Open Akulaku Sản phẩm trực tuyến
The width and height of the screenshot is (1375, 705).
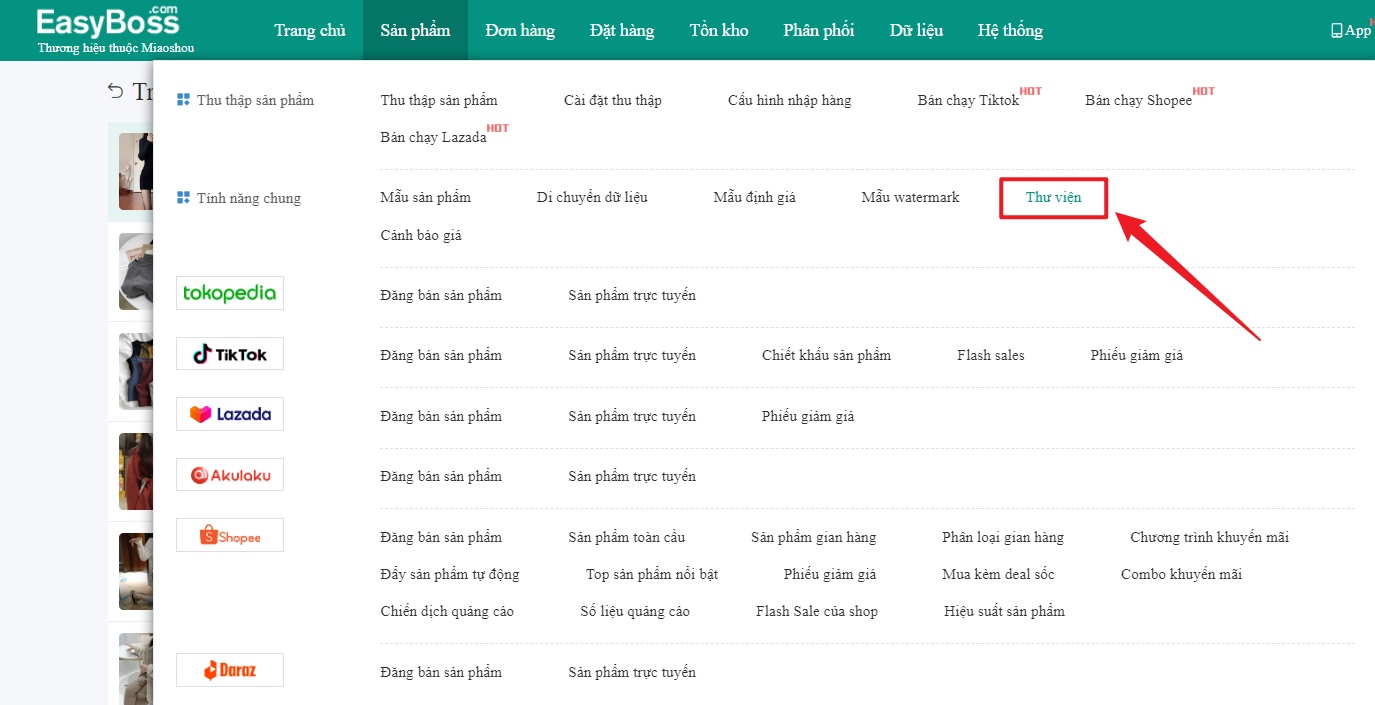[632, 476]
